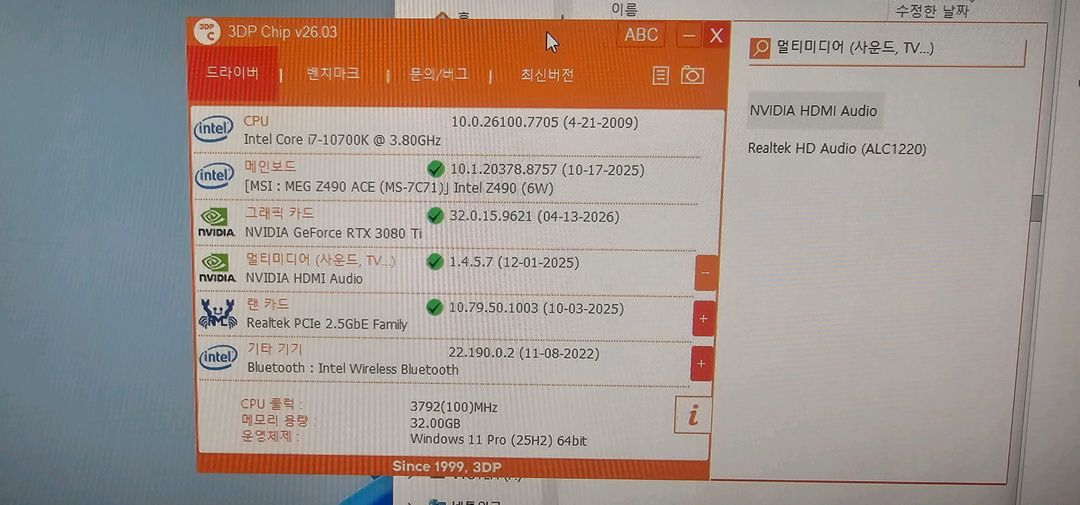Open the 멀티미디어 (사운드, TV...) driver link
The width and height of the screenshot is (1080, 505).
coord(321,260)
